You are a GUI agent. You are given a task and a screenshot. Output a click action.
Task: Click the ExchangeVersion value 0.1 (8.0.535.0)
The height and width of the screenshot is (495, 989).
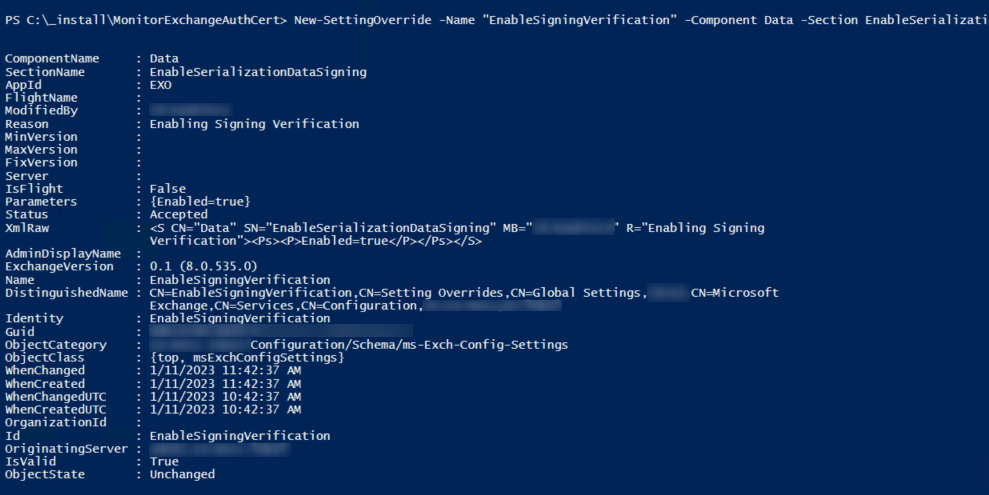(203, 267)
